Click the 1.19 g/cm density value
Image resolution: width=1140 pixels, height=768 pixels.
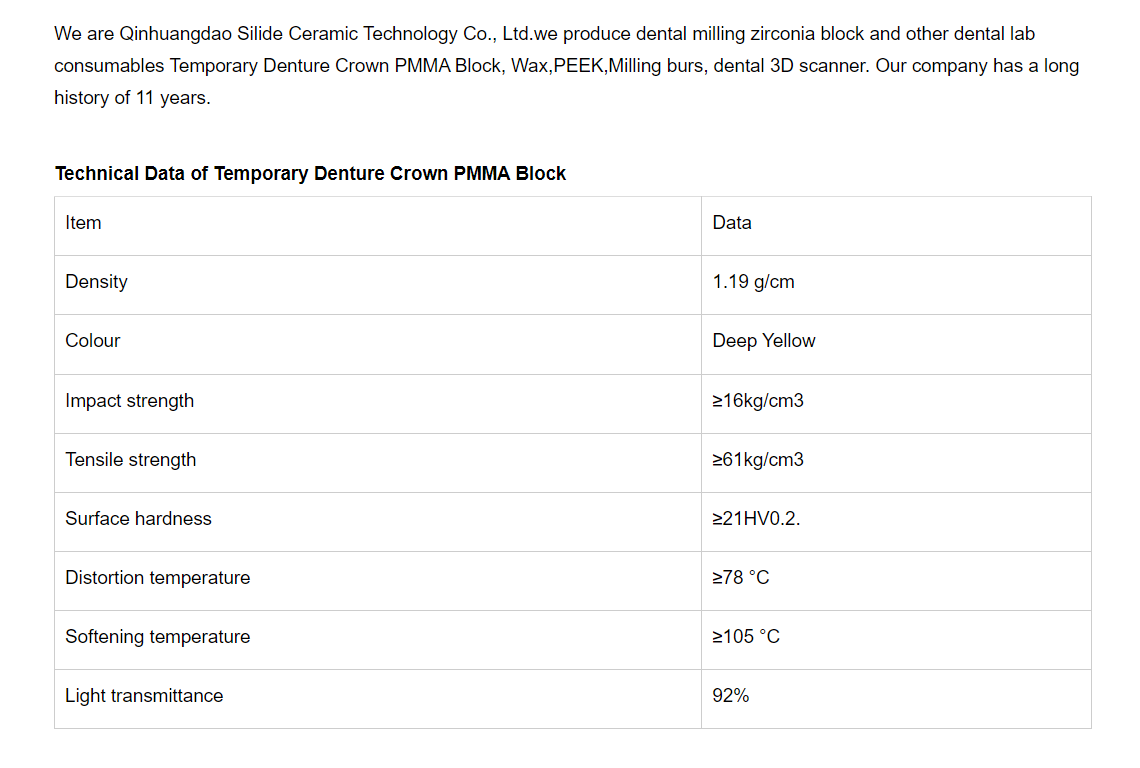pos(753,282)
